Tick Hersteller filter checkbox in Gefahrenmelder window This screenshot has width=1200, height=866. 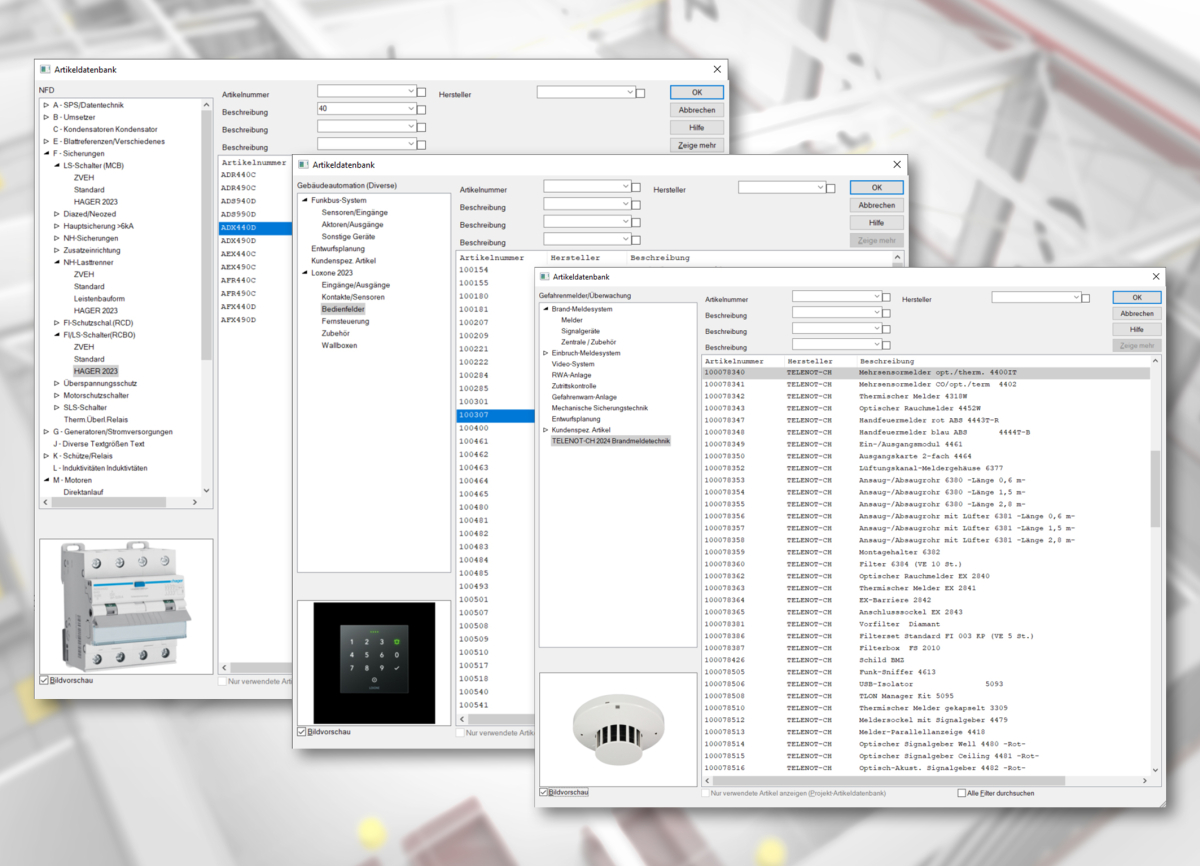tap(1087, 298)
